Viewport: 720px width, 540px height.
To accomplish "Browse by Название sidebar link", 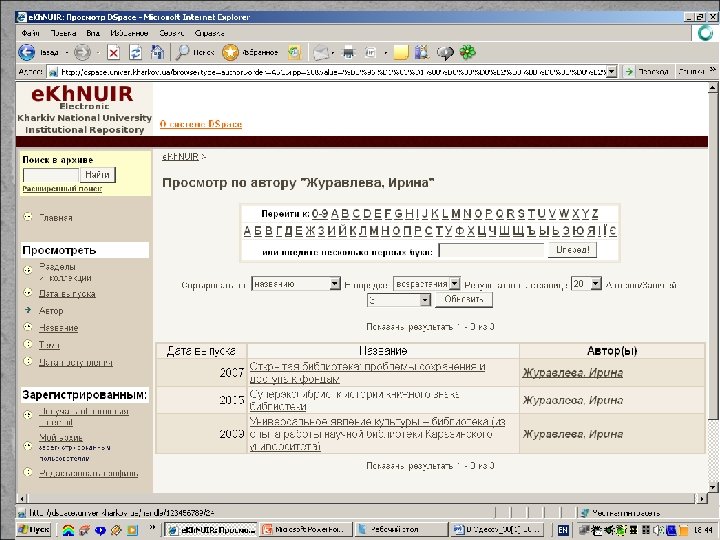I will pos(58,328).
